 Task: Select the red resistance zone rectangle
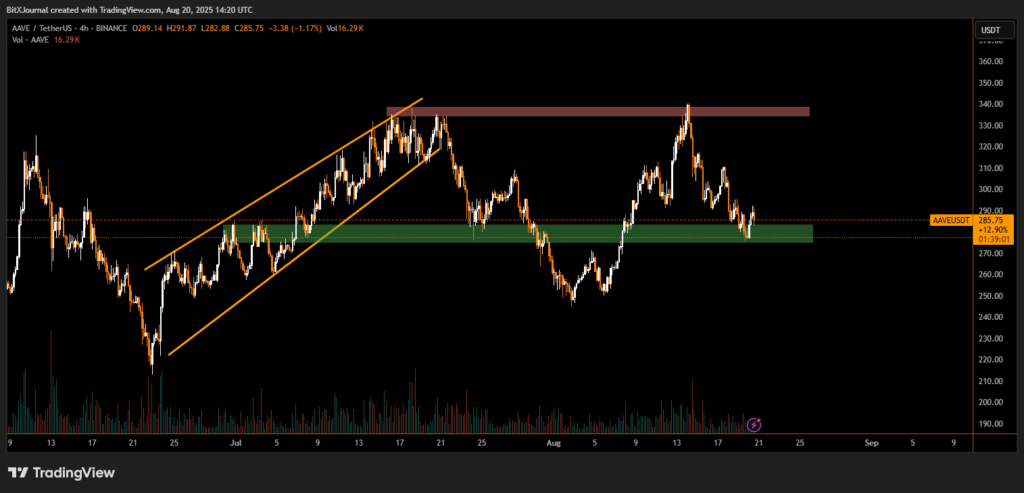[600, 111]
